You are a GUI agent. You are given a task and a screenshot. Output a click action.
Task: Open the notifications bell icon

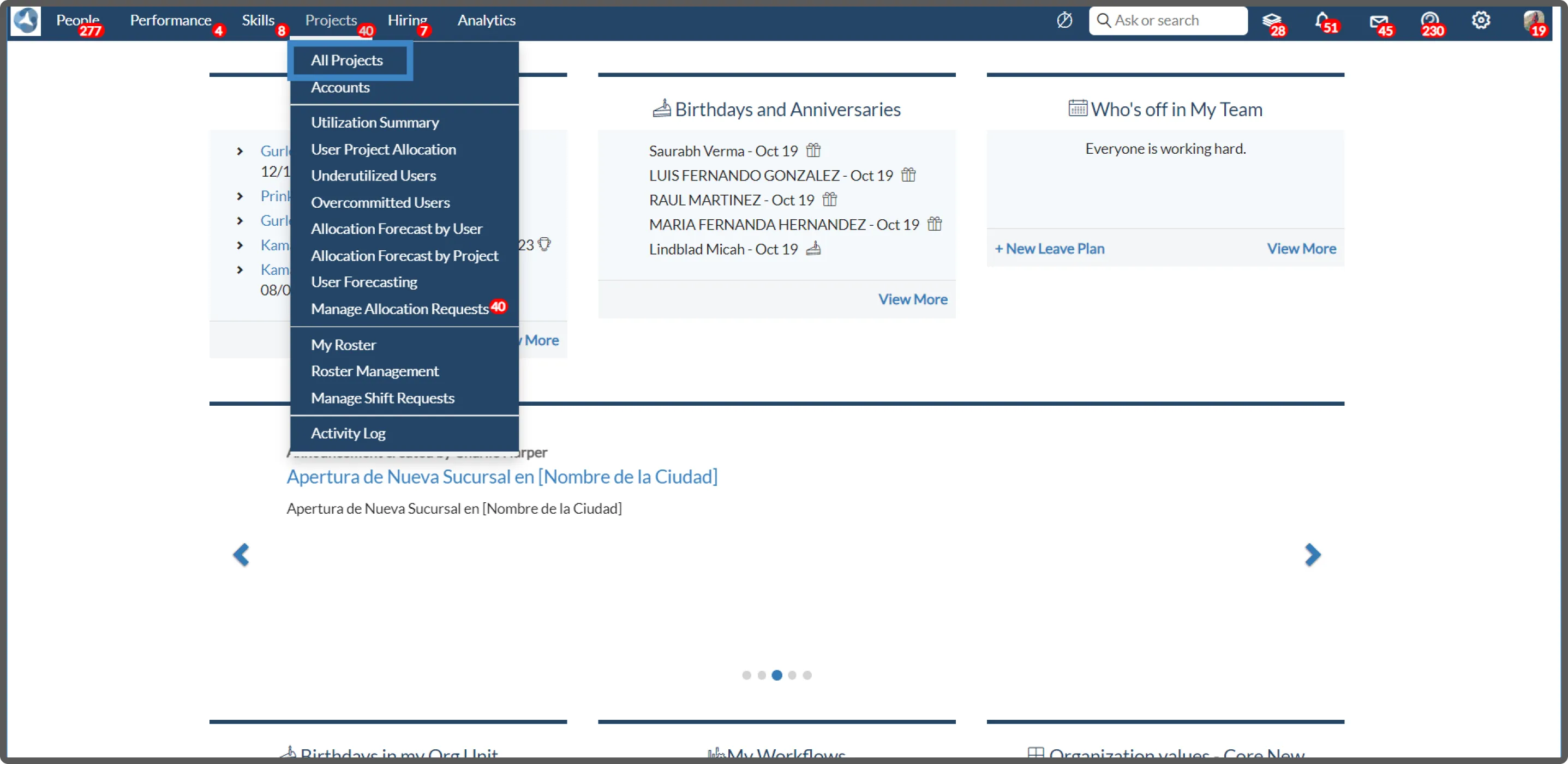pos(1321,21)
